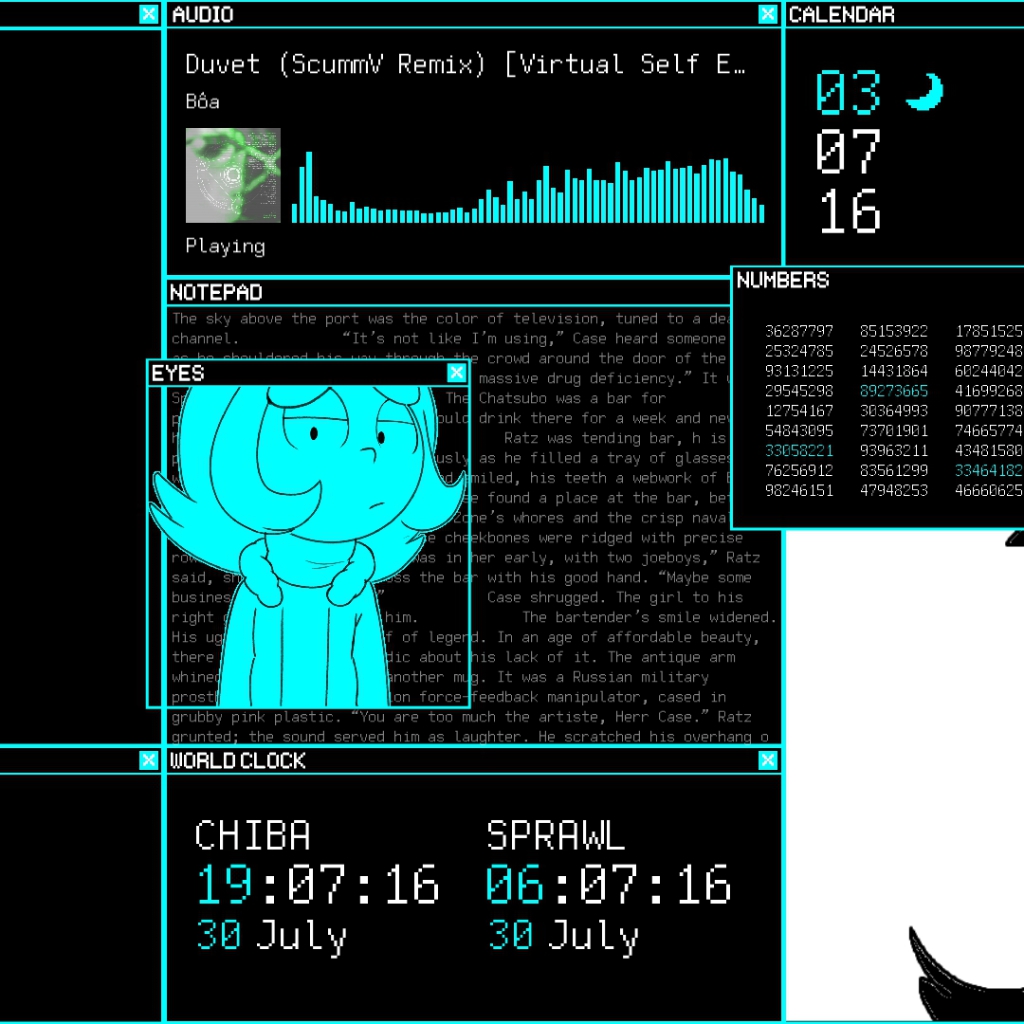Click the Notepad line starting "grubby pink plastic"
Screen dimensions: 1024x1024
pyautogui.click(x=462, y=717)
